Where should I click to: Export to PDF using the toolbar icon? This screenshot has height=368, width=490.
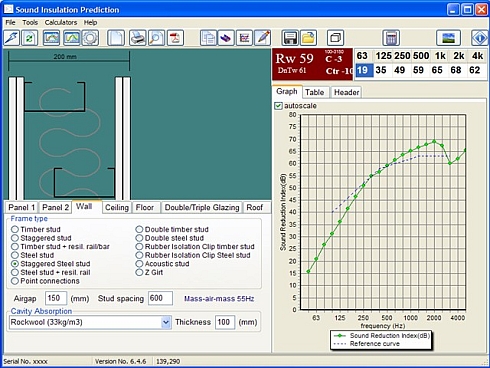(x=175, y=38)
